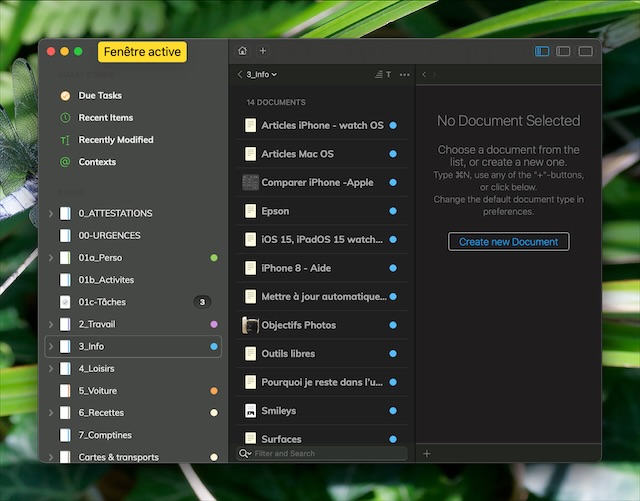Open Contexts in the sidebar
The image size is (640, 501).
pos(97,162)
